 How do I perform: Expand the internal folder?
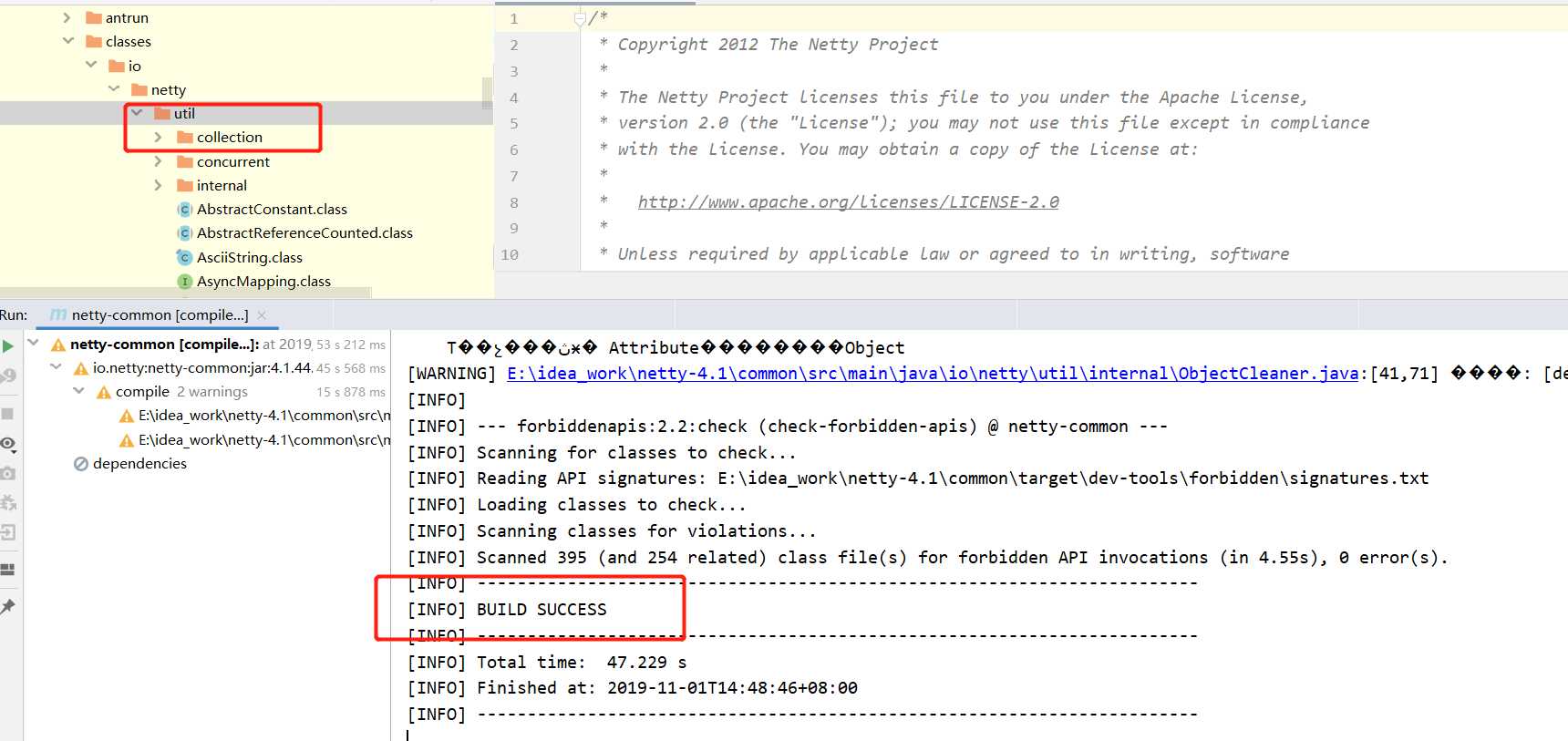[x=159, y=185]
